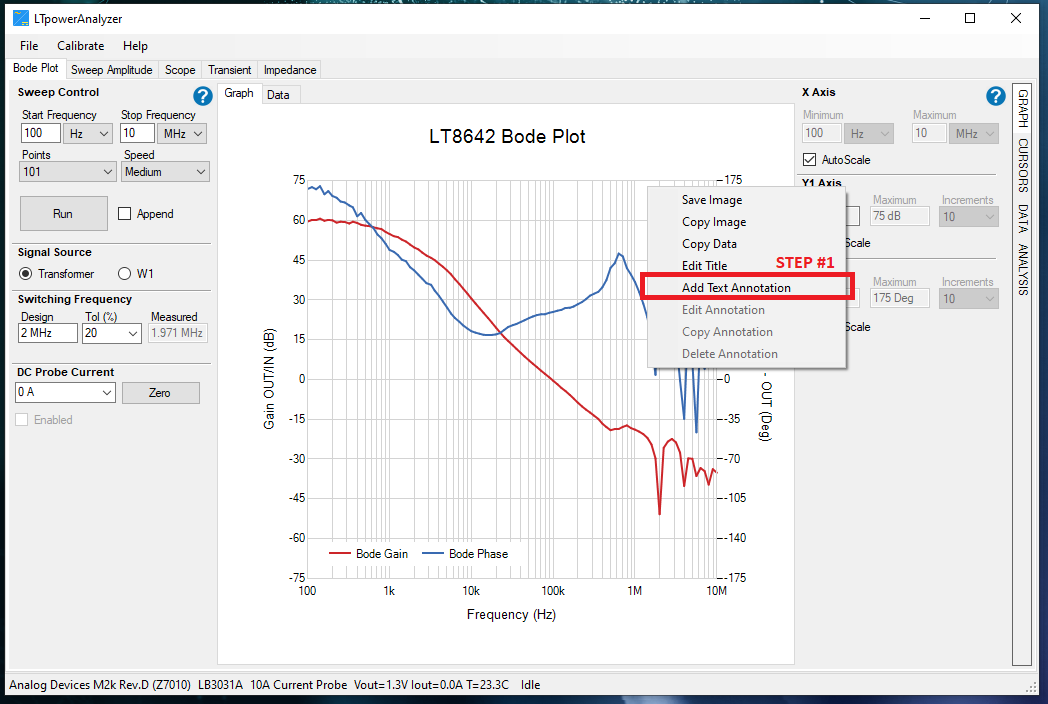Click the LTpowerAnalyzer title bar app icon
The width and height of the screenshot is (1048, 704).
tap(20, 18)
